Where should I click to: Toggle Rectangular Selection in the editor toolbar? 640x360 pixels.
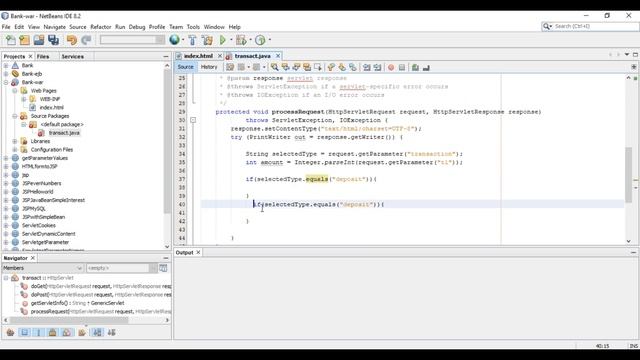point(318,67)
